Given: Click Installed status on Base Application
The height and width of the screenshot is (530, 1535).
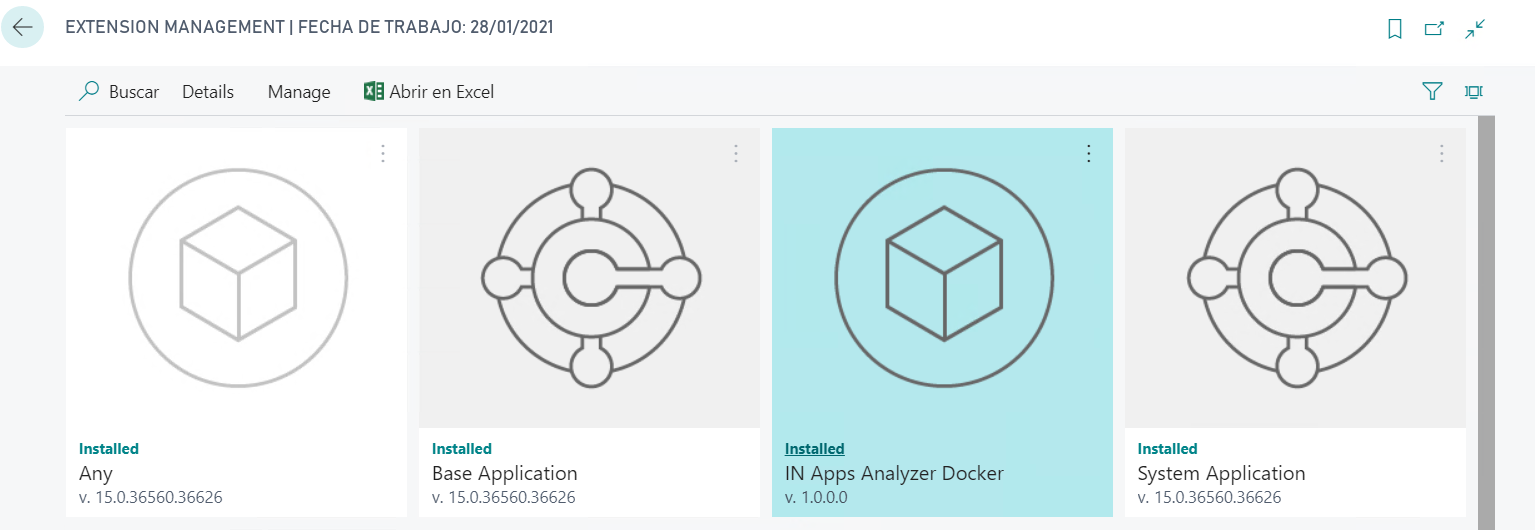Looking at the screenshot, I should (x=461, y=449).
